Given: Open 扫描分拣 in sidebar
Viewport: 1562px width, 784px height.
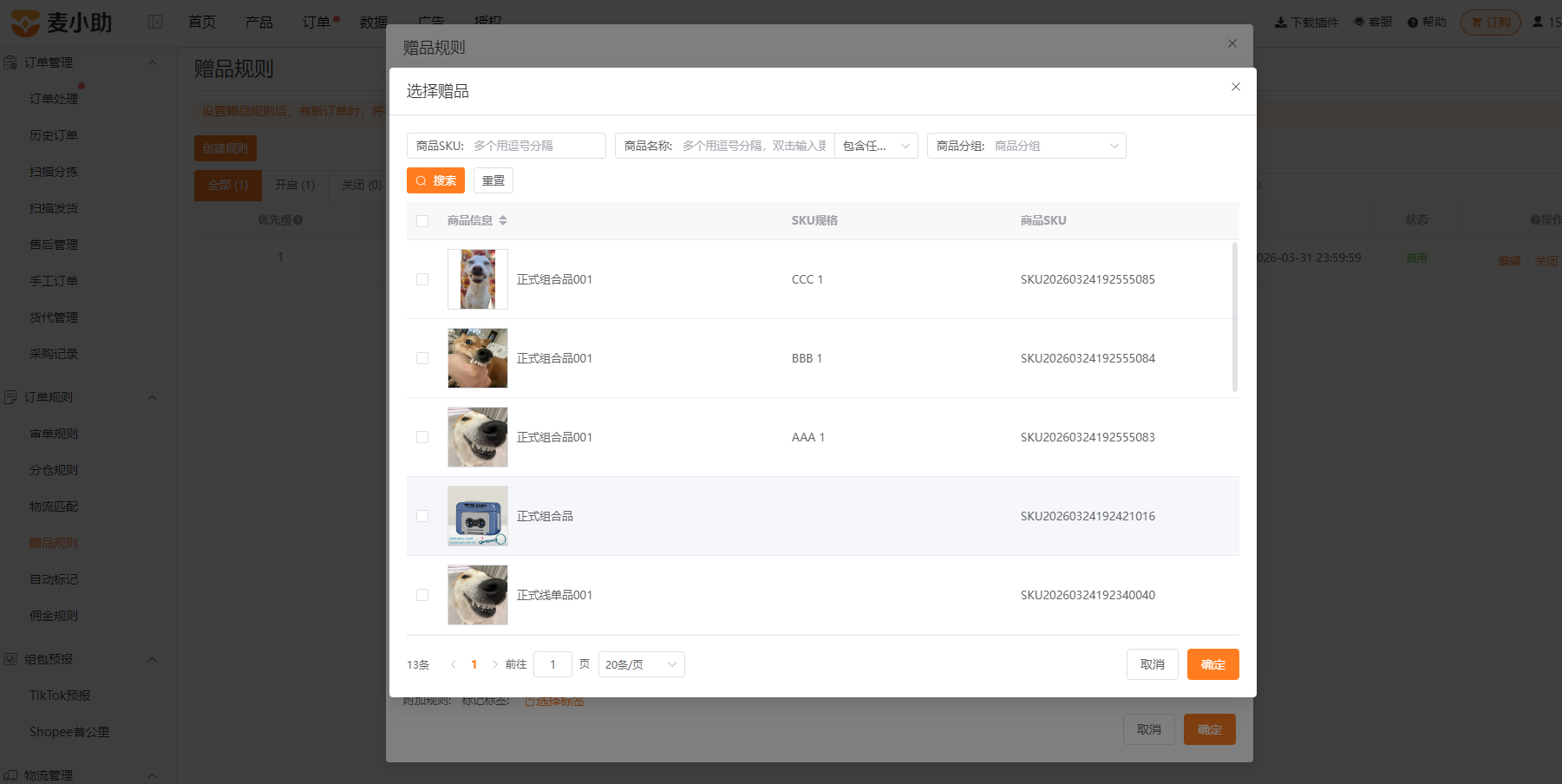Looking at the screenshot, I should (54, 172).
